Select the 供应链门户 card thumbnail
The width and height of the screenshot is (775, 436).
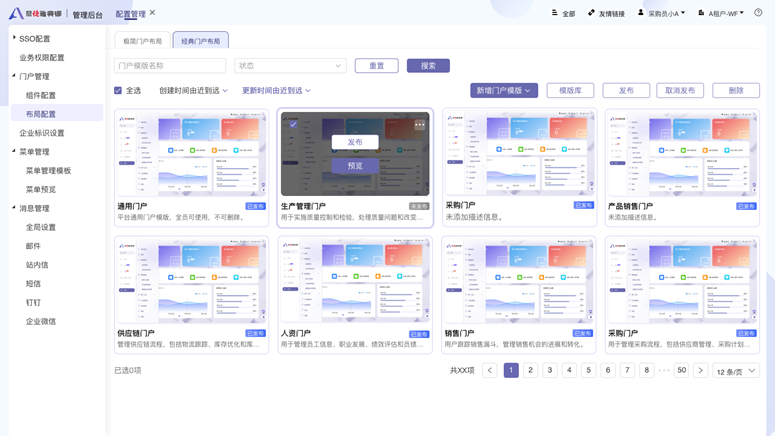click(x=191, y=281)
